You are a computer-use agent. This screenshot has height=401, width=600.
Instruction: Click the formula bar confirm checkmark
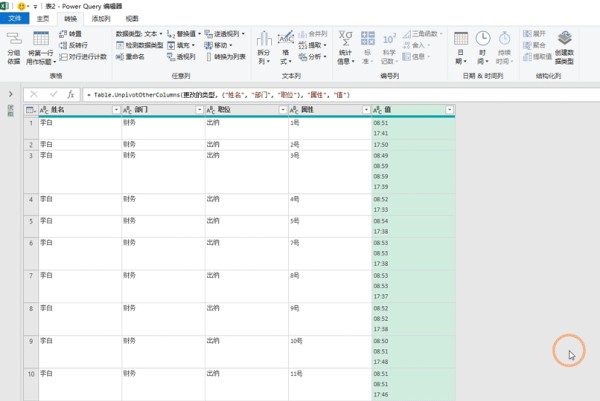(54, 95)
